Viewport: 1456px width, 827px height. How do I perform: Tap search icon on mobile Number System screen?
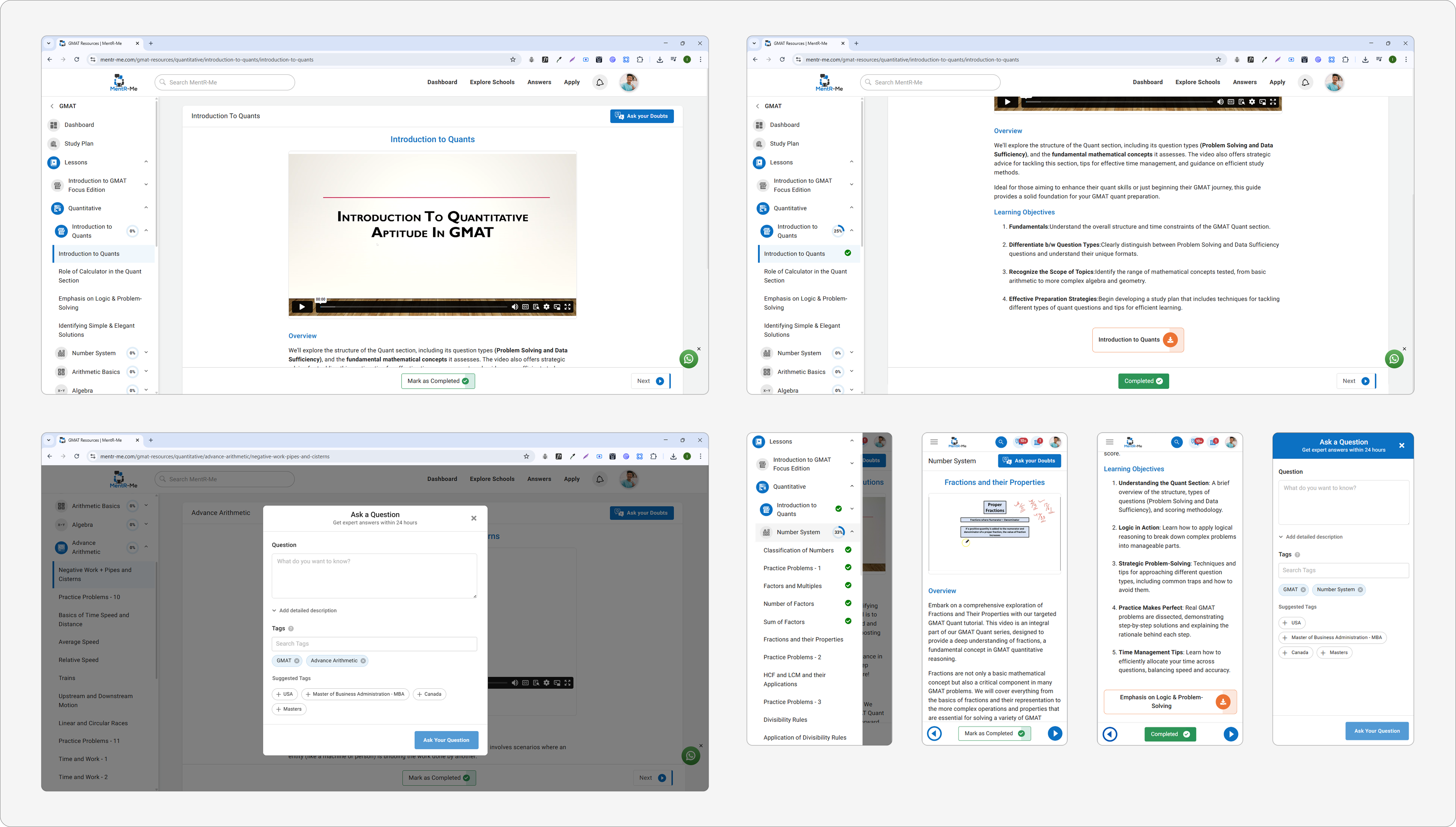click(x=1001, y=442)
